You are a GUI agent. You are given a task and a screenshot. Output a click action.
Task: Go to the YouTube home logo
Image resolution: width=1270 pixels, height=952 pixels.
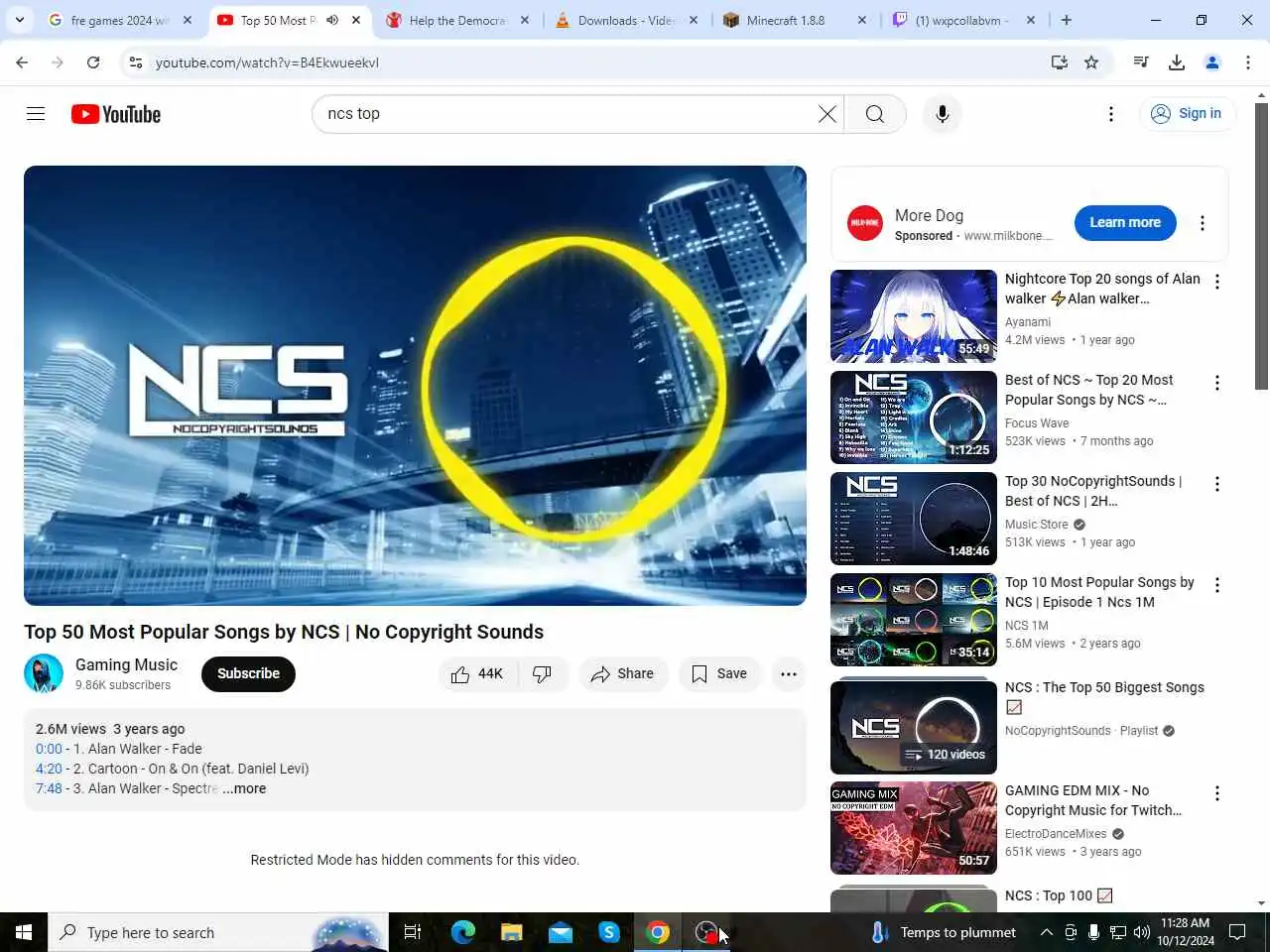(116, 114)
